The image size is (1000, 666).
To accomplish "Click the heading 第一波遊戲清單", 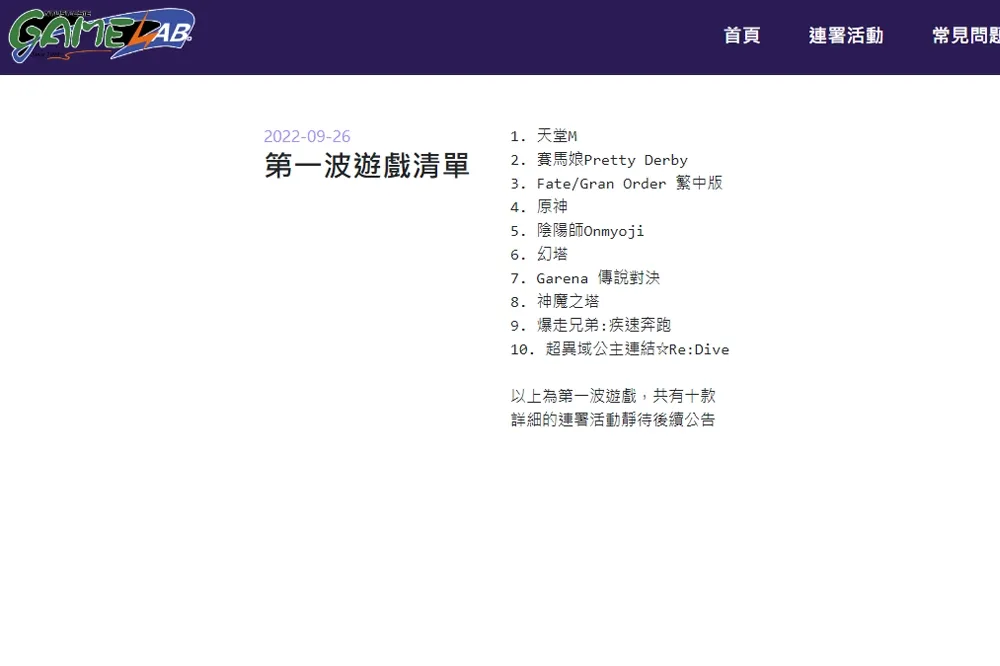I will [x=367, y=165].
